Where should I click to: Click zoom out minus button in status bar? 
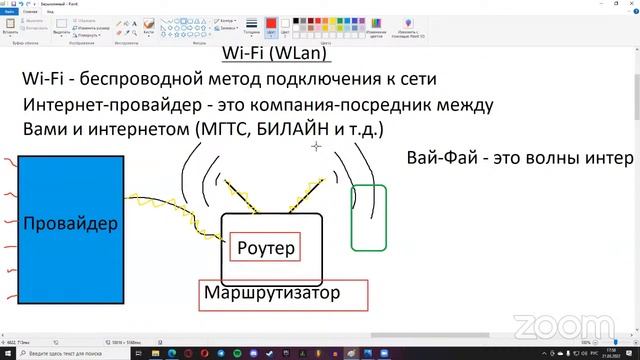click(x=596, y=342)
